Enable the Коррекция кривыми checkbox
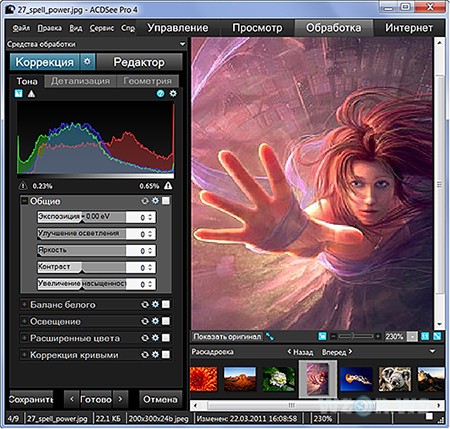 click(166, 355)
